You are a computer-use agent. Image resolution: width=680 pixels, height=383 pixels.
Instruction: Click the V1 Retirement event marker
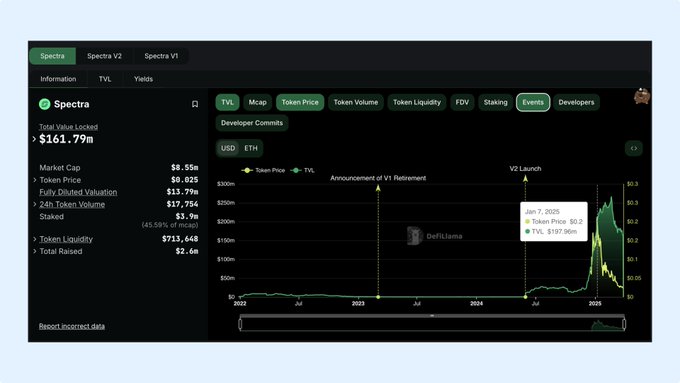coord(378,188)
